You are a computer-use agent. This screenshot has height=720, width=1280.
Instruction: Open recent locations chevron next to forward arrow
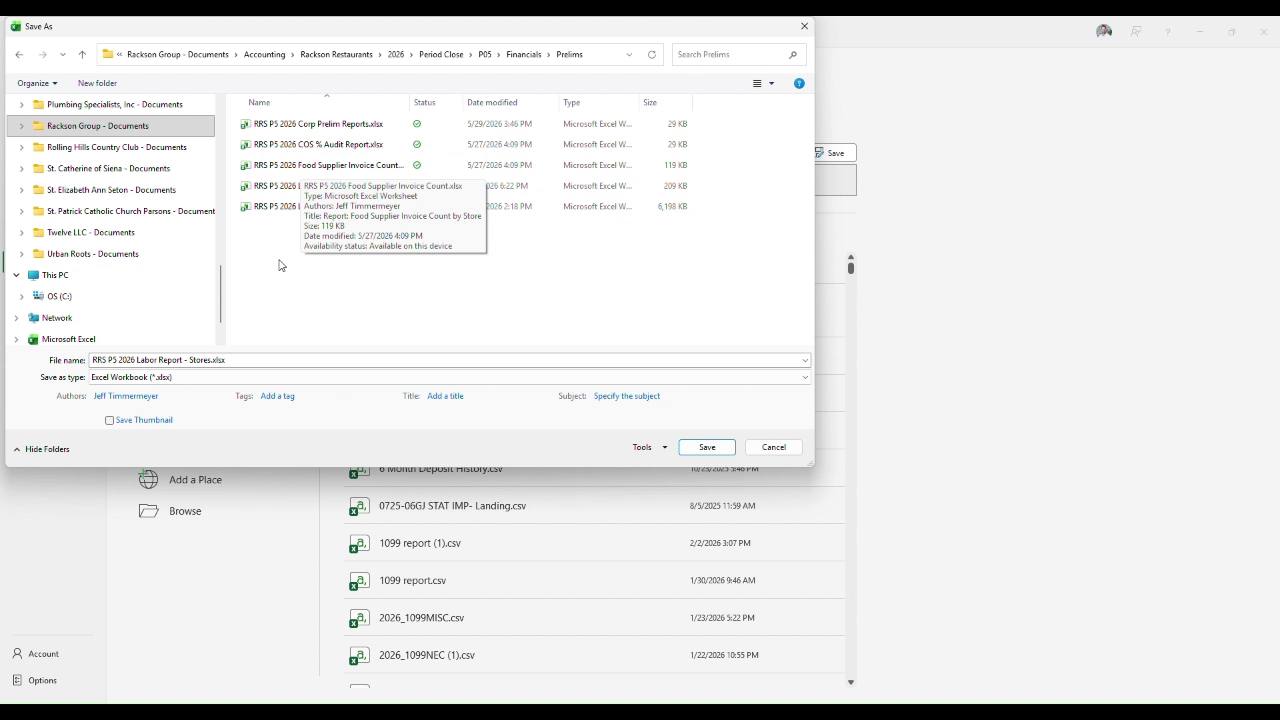coord(63,55)
